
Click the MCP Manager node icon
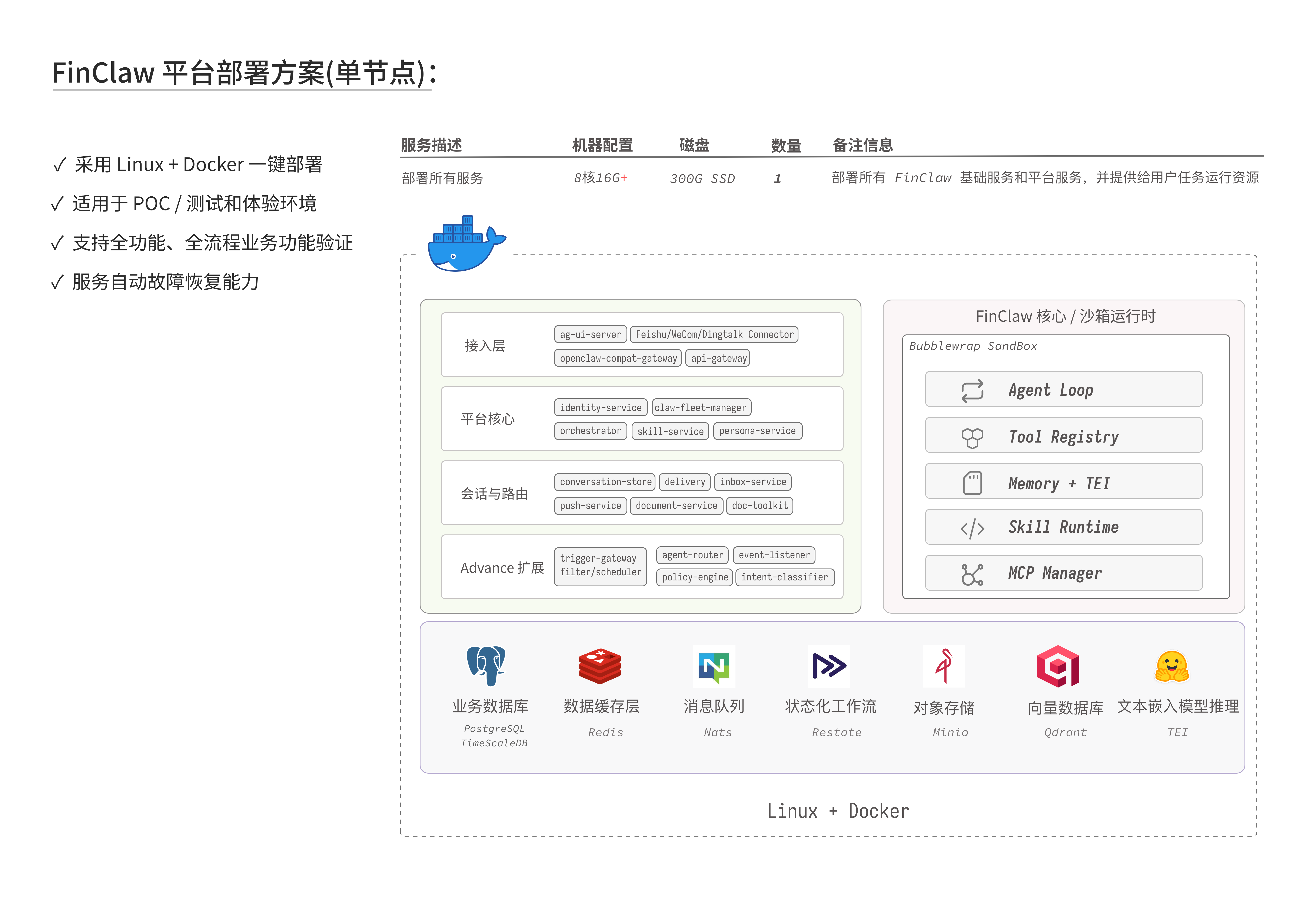(x=972, y=575)
